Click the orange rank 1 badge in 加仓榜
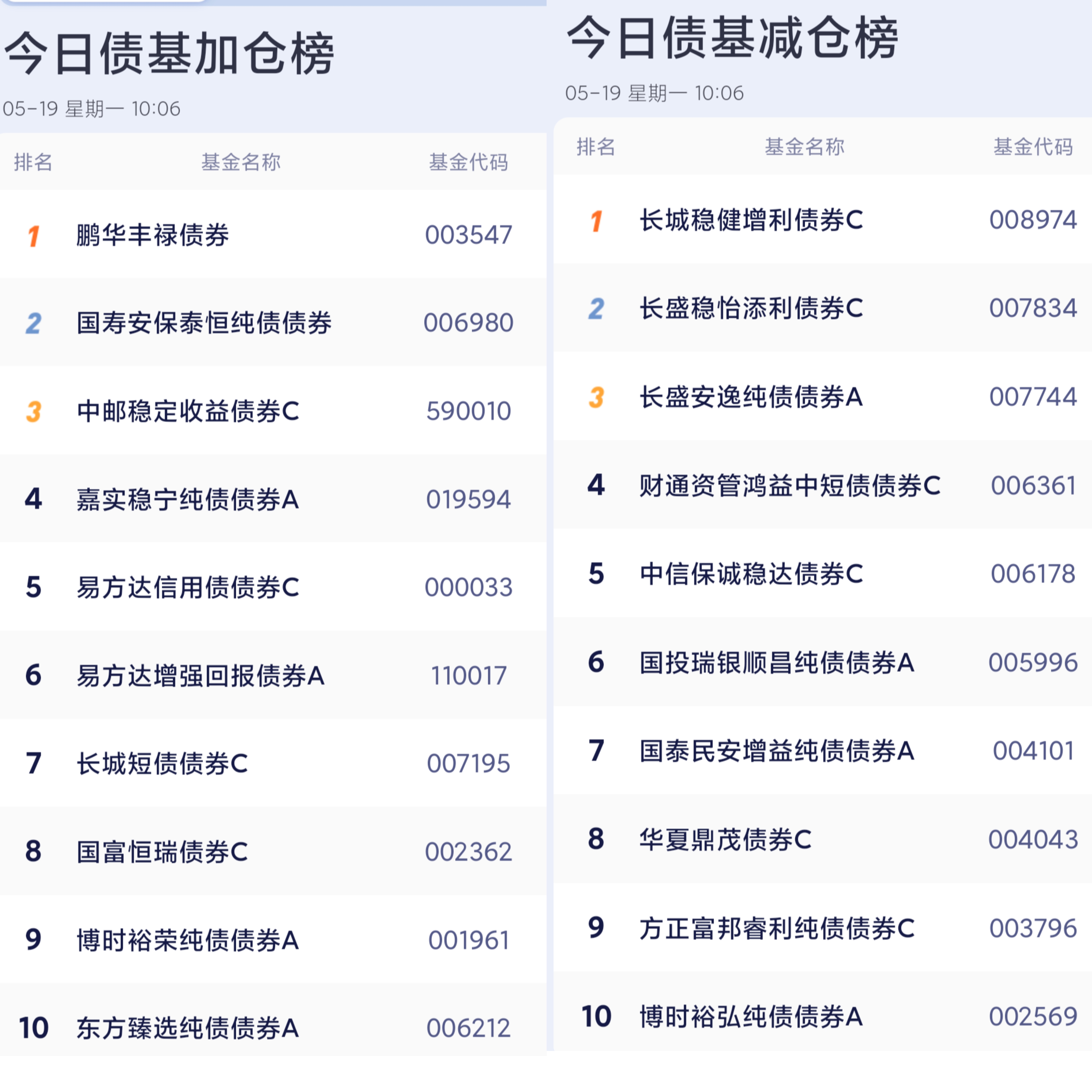1092x1092 pixels. [x=33, y=236]
